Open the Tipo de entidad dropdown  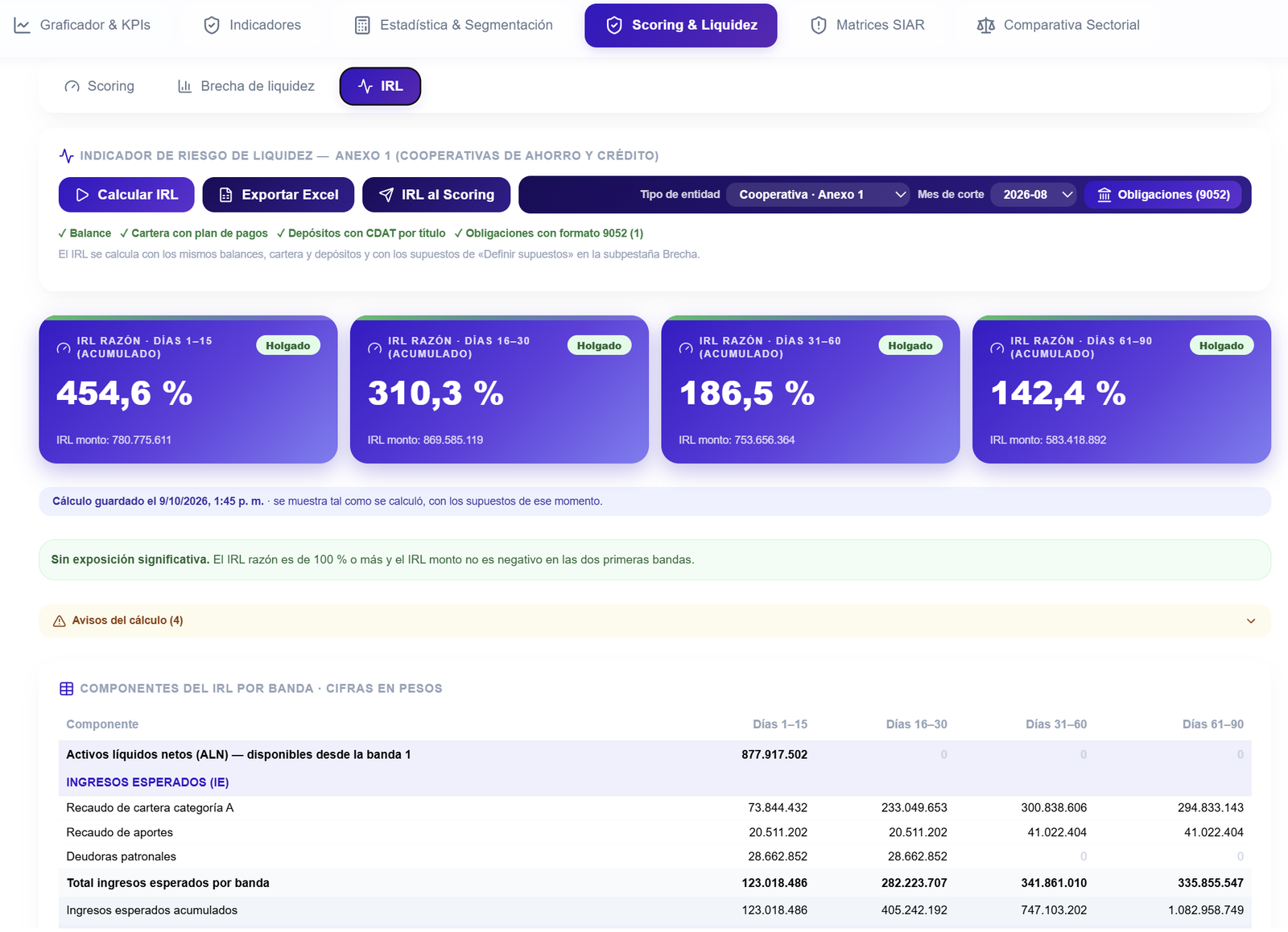click(819, 195)
